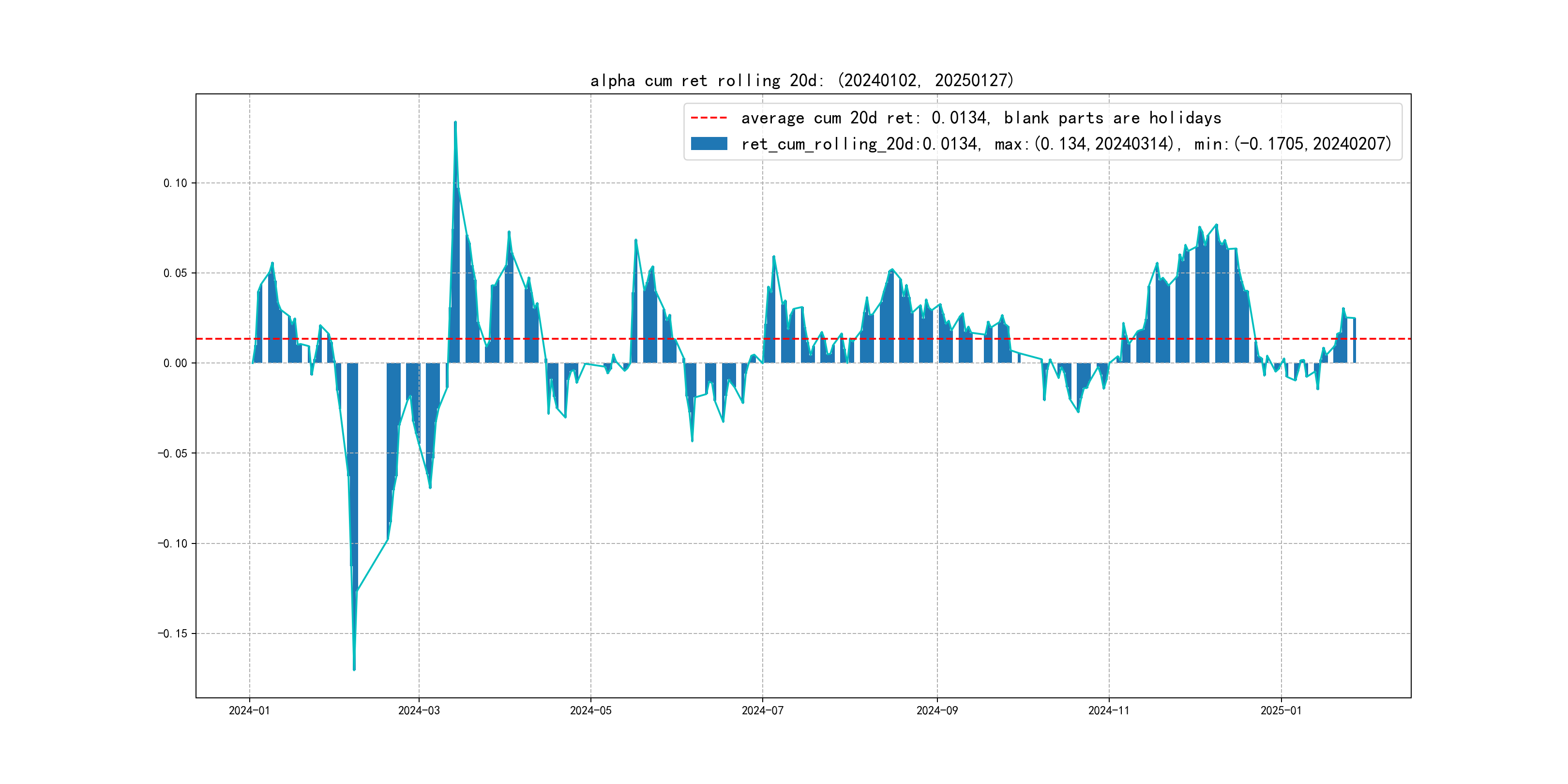Click the 2024-05 x-axis label
The width and height of the screenshot is (1568, 784).
[590, 710]
